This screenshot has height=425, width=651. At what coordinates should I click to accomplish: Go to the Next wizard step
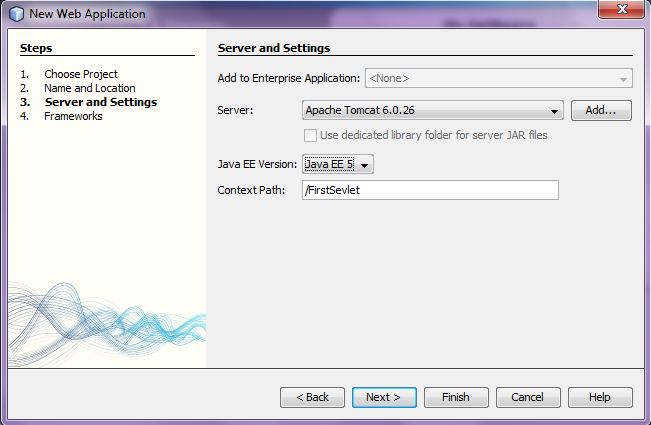pos(384,397)
